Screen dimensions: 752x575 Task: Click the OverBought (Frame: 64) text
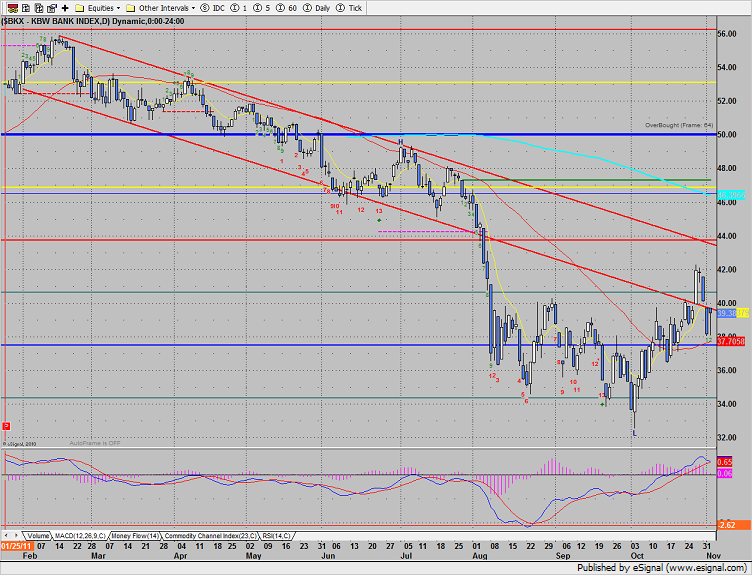pos(679,125)
